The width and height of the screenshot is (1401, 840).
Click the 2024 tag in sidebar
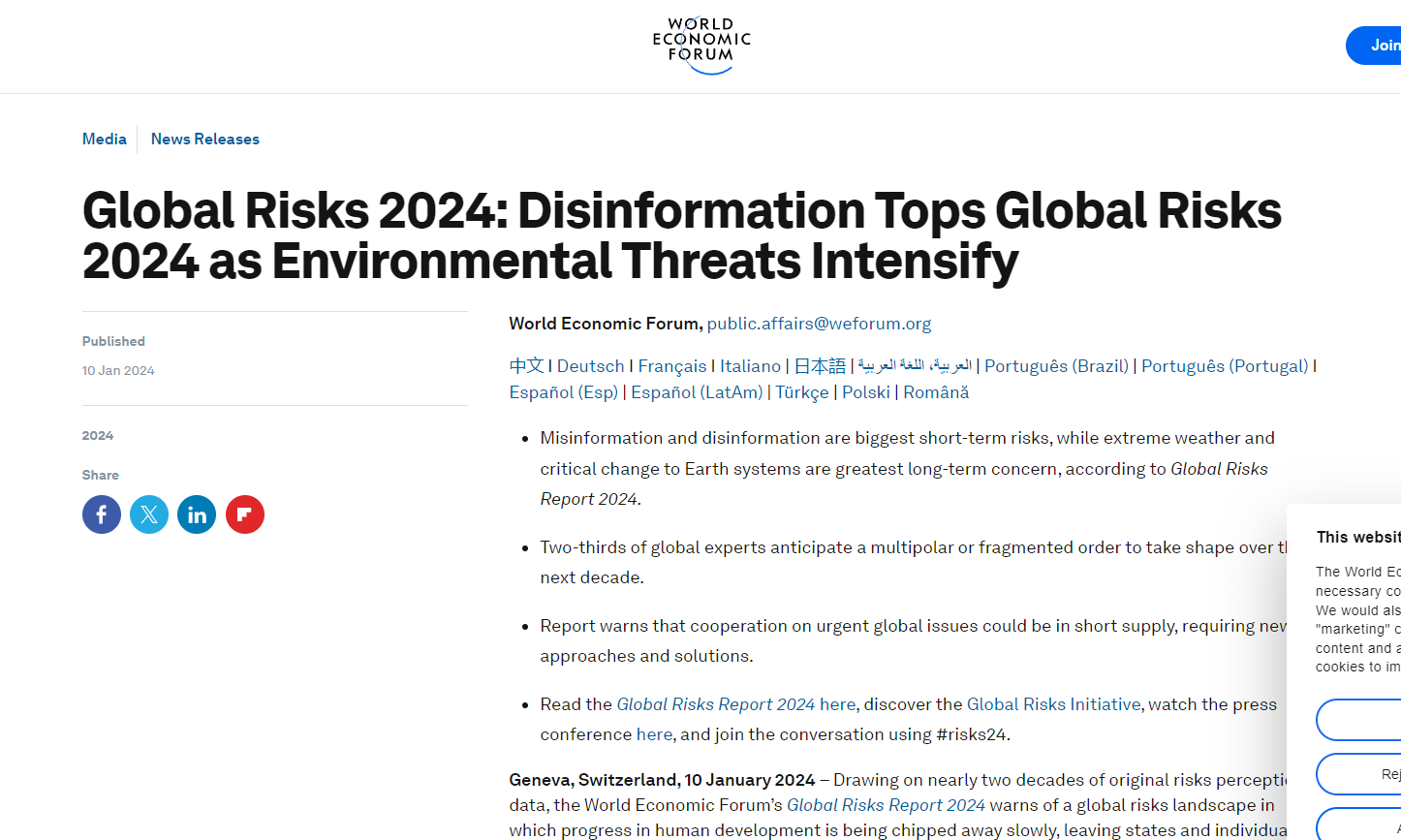coord(98,436)
